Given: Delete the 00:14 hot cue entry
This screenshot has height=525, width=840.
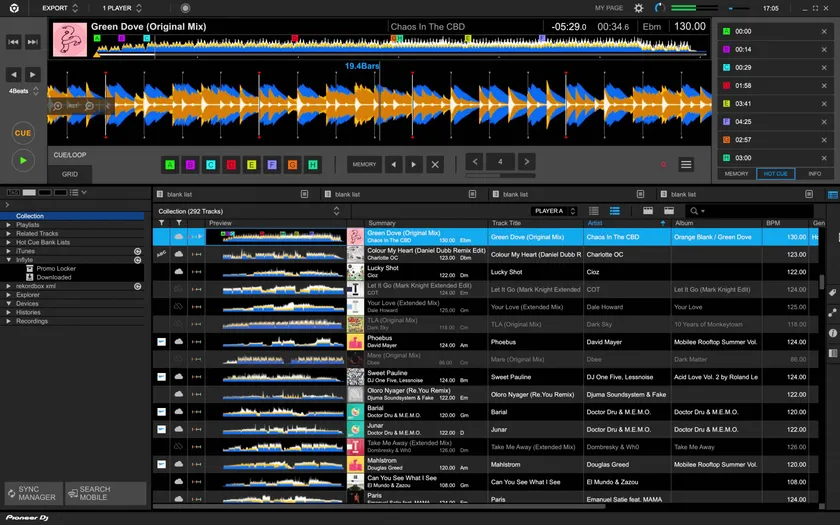Looking at the screenshot, I should point(824,49).
